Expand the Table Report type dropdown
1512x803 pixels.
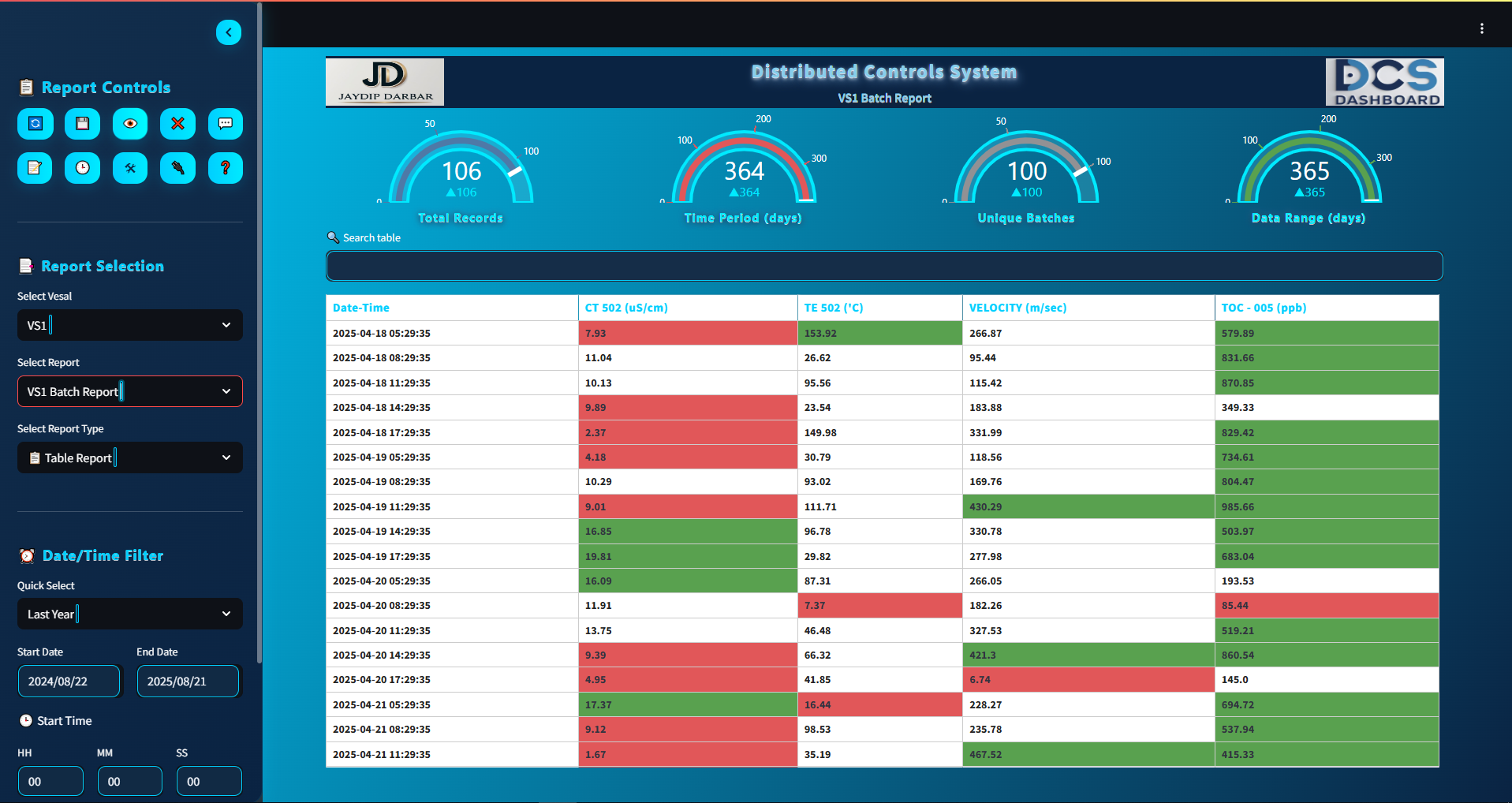tap(130, 458)
